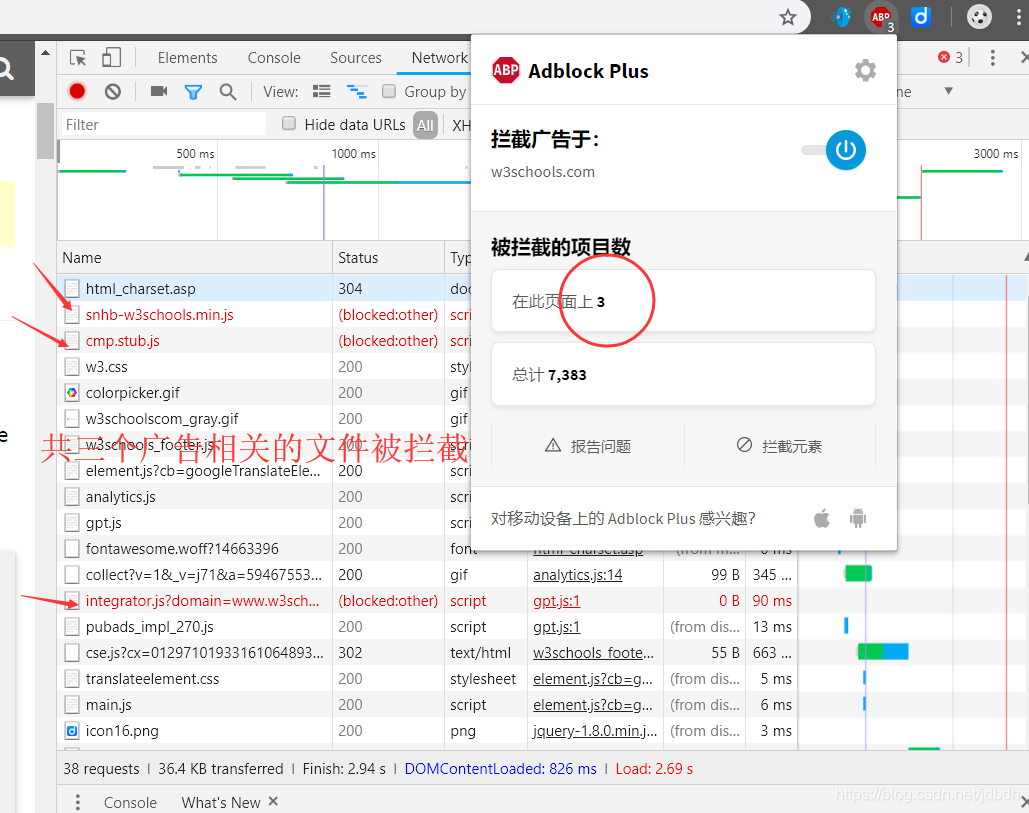Activate the inspect element picker
The height and width of the screenshot is (813, 1029).
78,58
